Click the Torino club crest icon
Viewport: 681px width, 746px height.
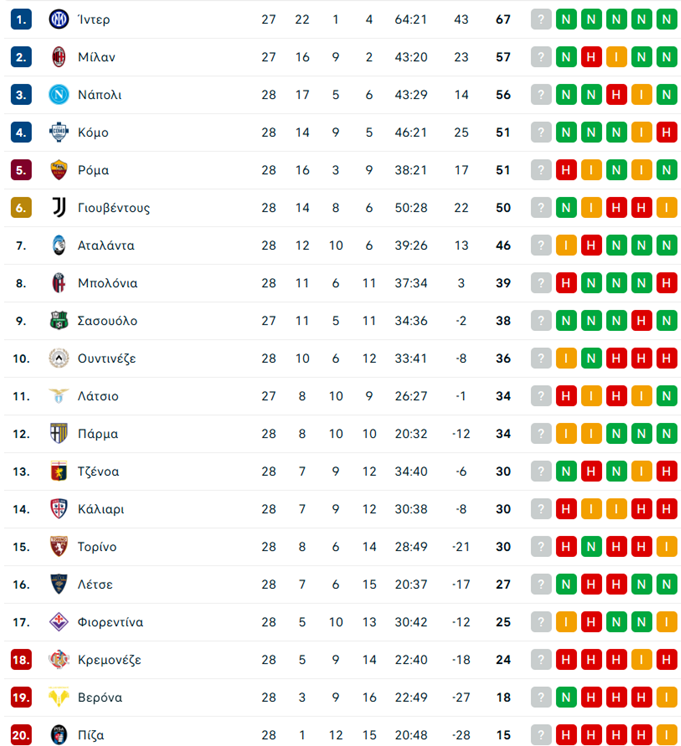(58, 547)
